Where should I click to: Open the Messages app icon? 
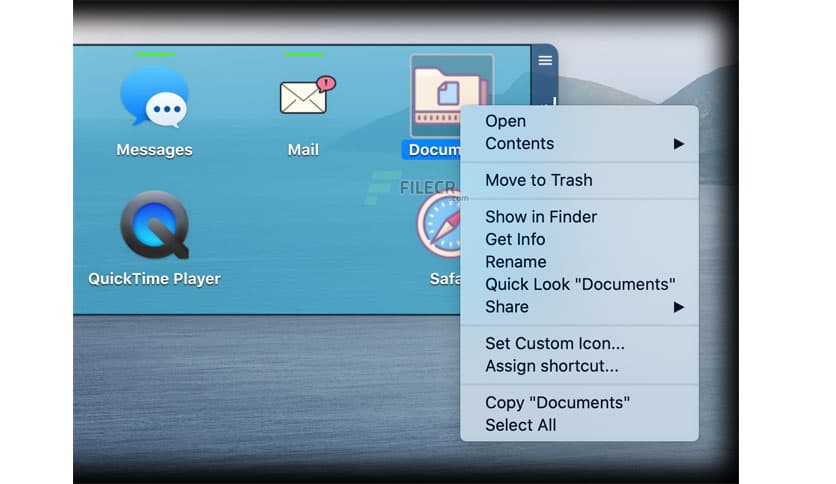154,96
